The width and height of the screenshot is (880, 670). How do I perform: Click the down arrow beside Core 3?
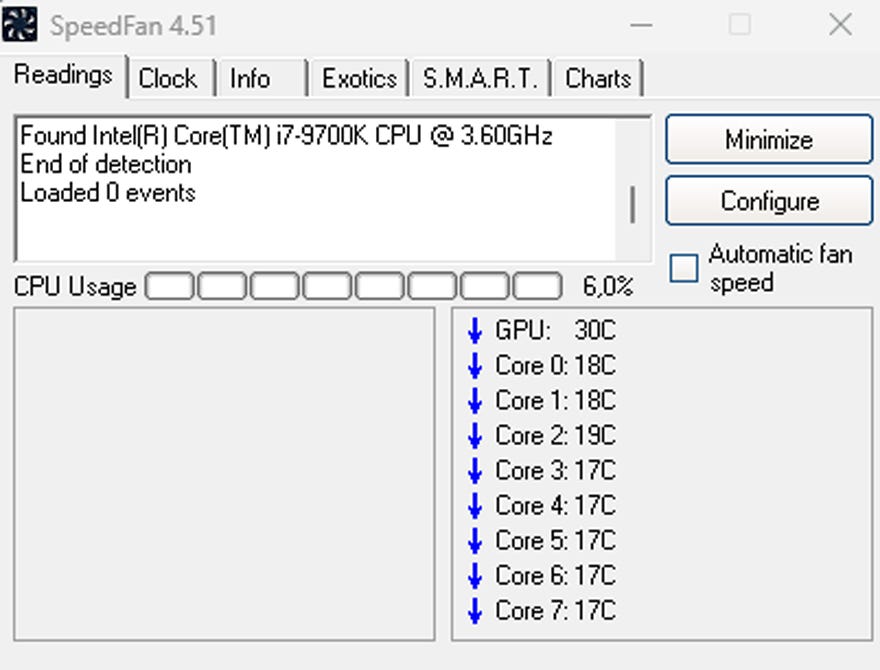pyautogui.click(x=475, y=471)
